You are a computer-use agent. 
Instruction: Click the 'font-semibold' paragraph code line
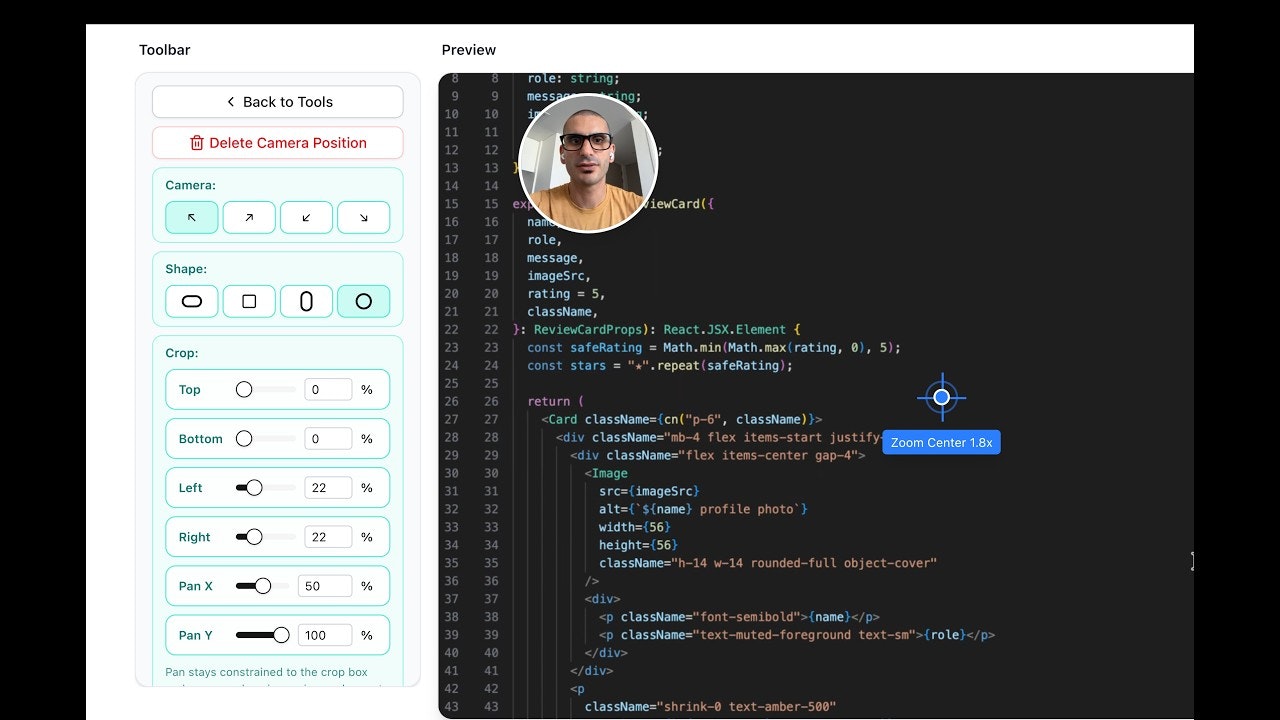[x=739, y=617]
